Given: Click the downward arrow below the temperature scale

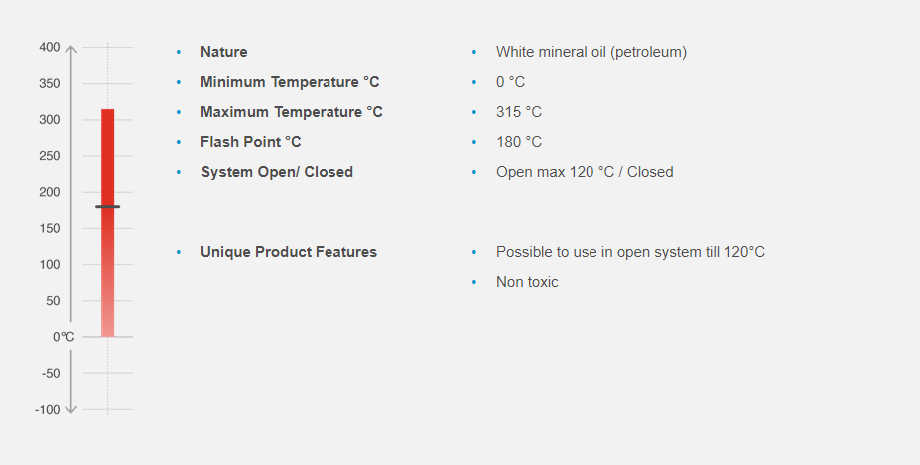Looking at the screenshot, I should [70, 409].
